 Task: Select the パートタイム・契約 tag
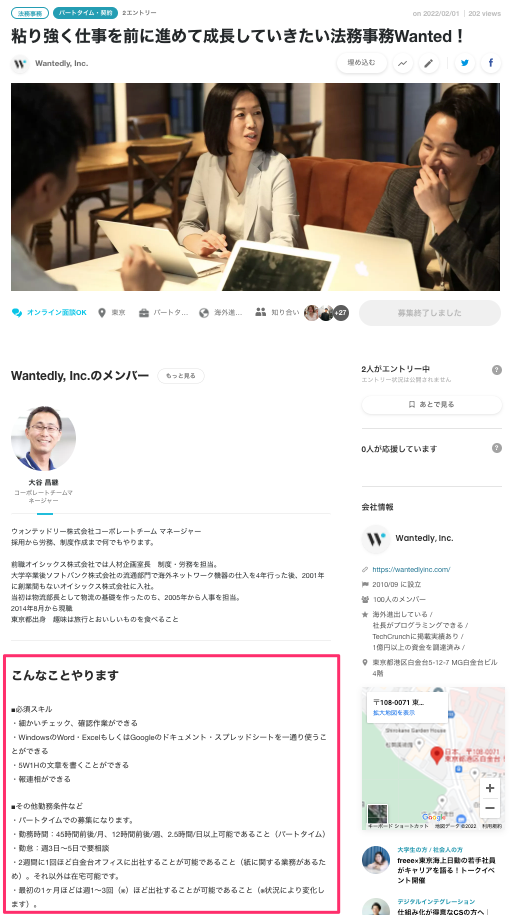(85, 13)
